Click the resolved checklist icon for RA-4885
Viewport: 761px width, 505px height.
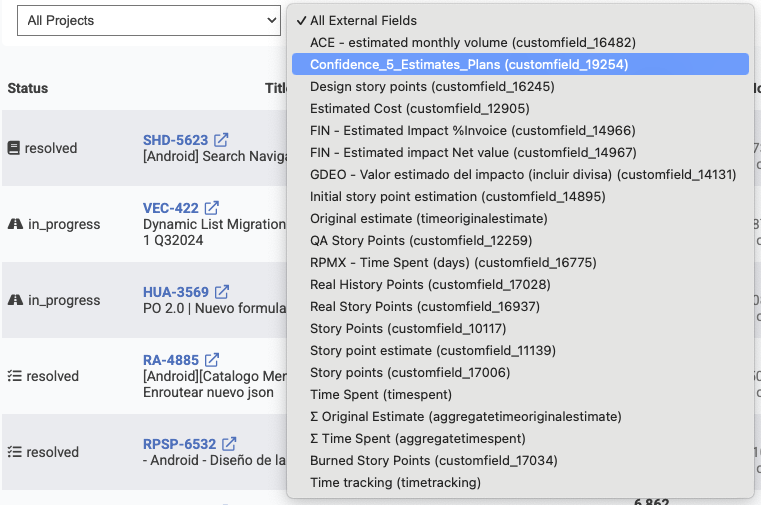[x=14, y=376]
